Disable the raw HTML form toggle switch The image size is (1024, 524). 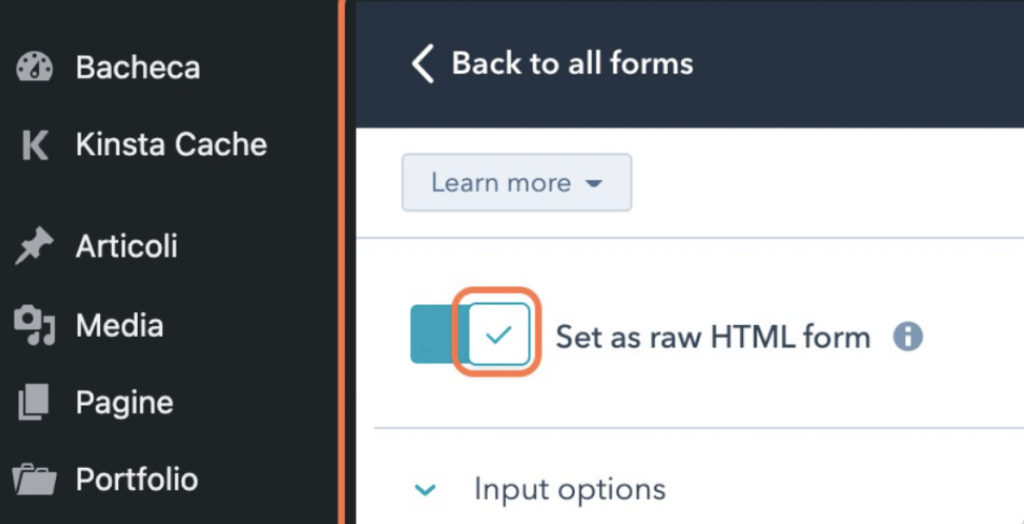point(470,334)
